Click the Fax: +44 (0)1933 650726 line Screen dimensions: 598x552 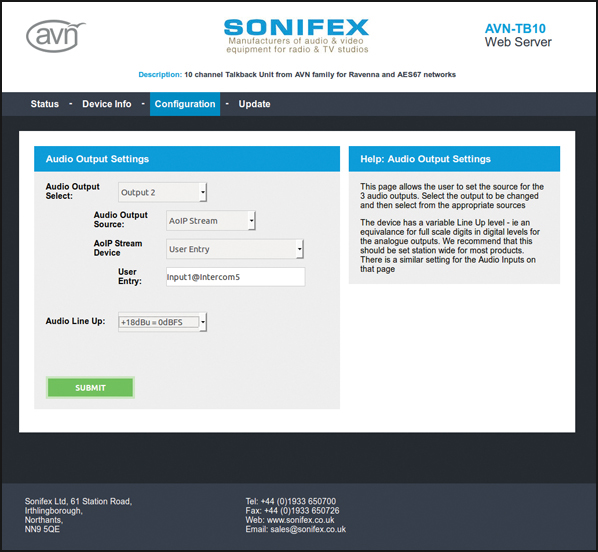pyautogui.click(x=292, y=511)
